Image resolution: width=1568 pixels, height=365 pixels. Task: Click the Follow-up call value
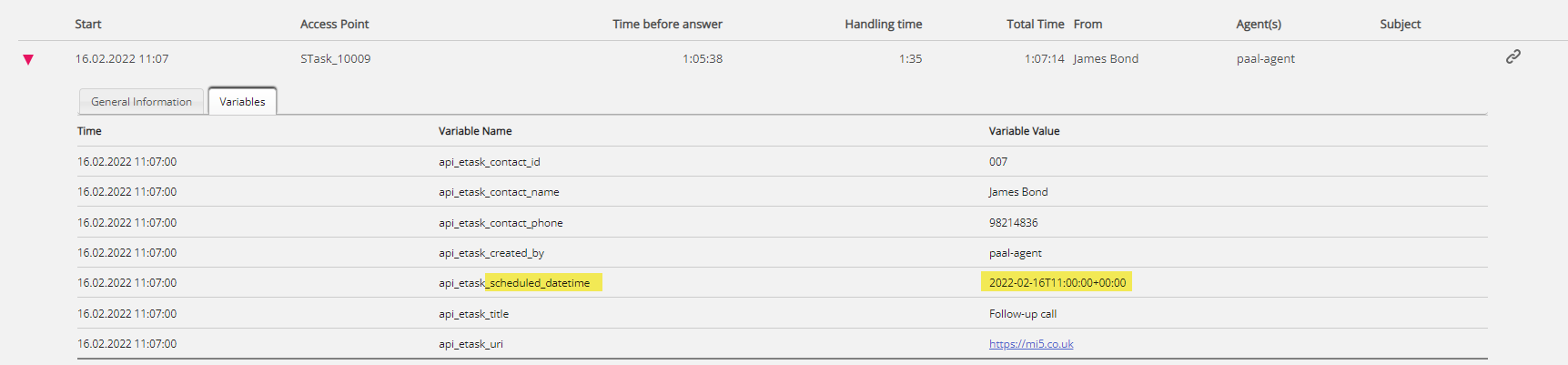[1022, 314]
